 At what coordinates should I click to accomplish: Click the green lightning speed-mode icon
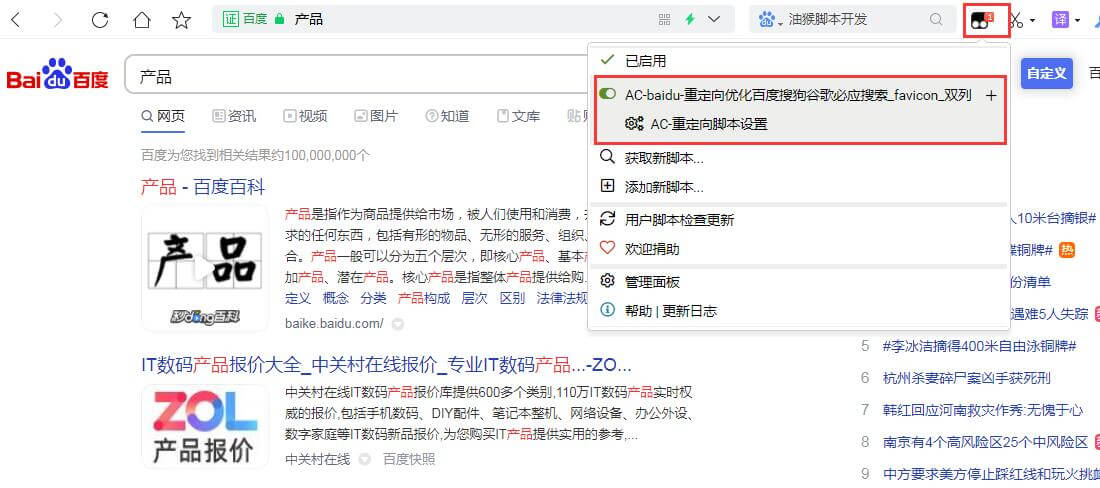pyautogui.click(x=690, y=20)
